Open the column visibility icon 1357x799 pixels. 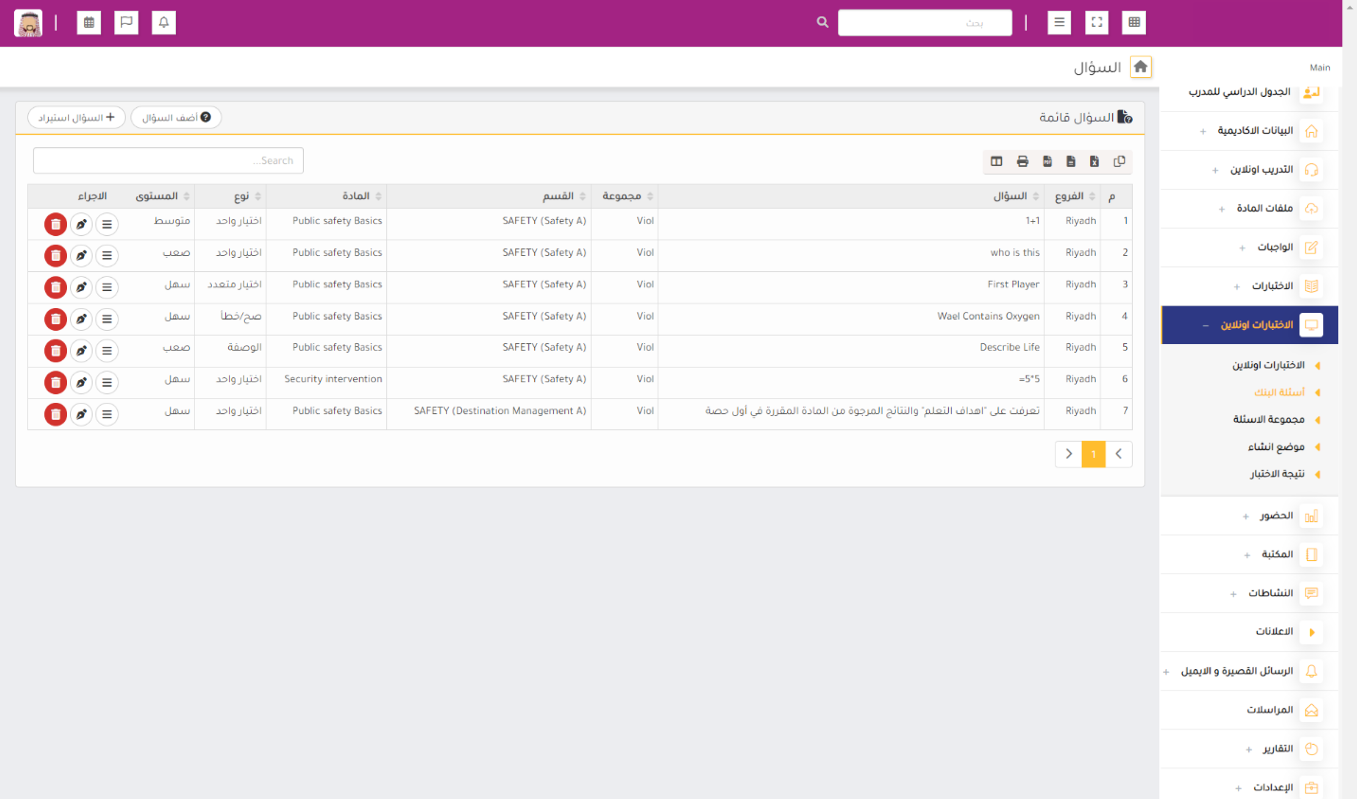(997, 161)
